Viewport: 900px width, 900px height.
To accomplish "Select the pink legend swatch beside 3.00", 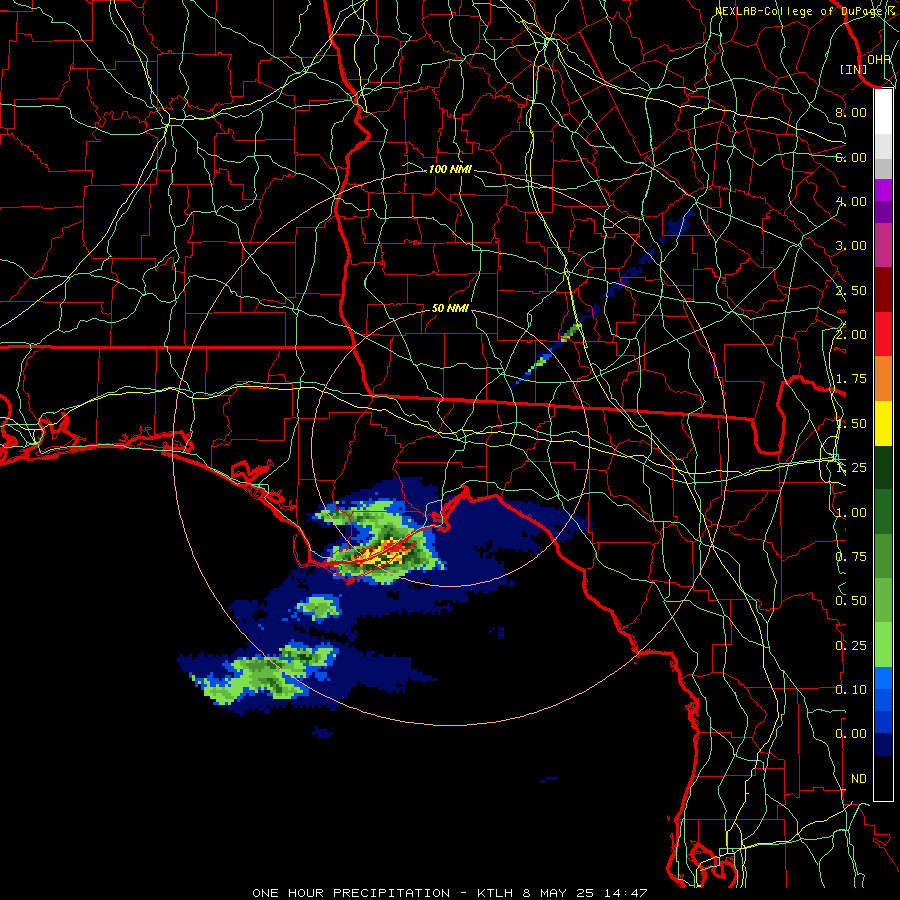I will [x=883, y=245].
